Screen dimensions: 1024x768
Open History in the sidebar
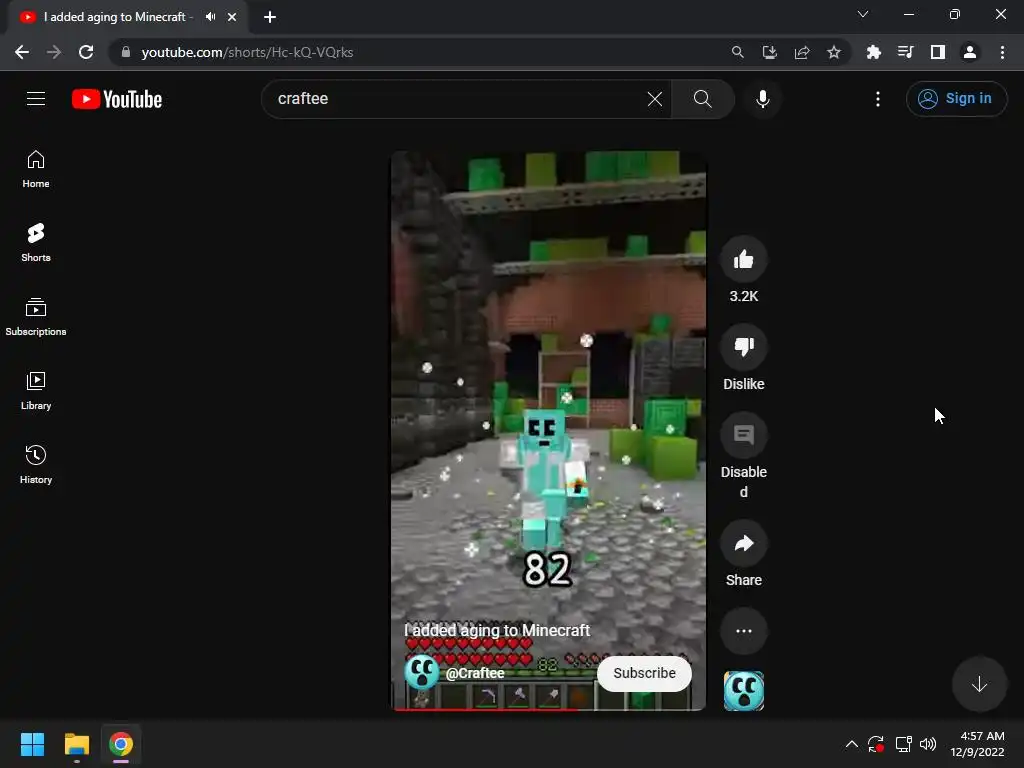point(36,464)
